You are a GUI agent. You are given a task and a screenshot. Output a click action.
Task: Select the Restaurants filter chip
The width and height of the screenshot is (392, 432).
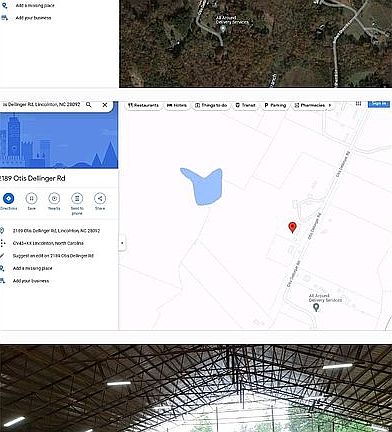tap(143, 105)
